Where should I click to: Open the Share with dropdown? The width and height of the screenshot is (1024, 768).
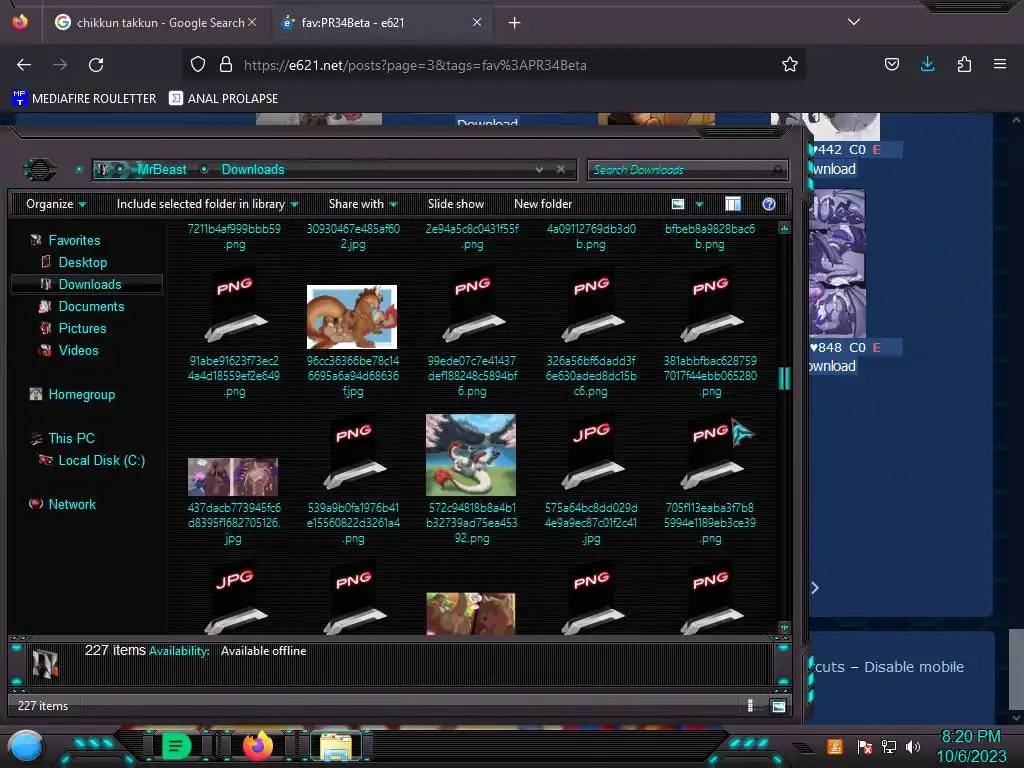(x=362, y=204)
